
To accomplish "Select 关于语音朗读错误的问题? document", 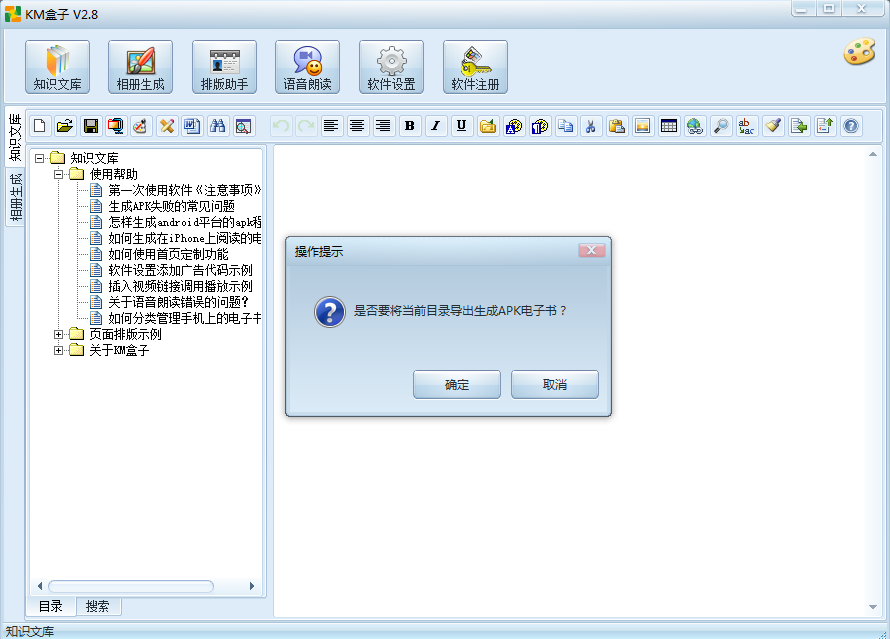I will coord(178,302).
